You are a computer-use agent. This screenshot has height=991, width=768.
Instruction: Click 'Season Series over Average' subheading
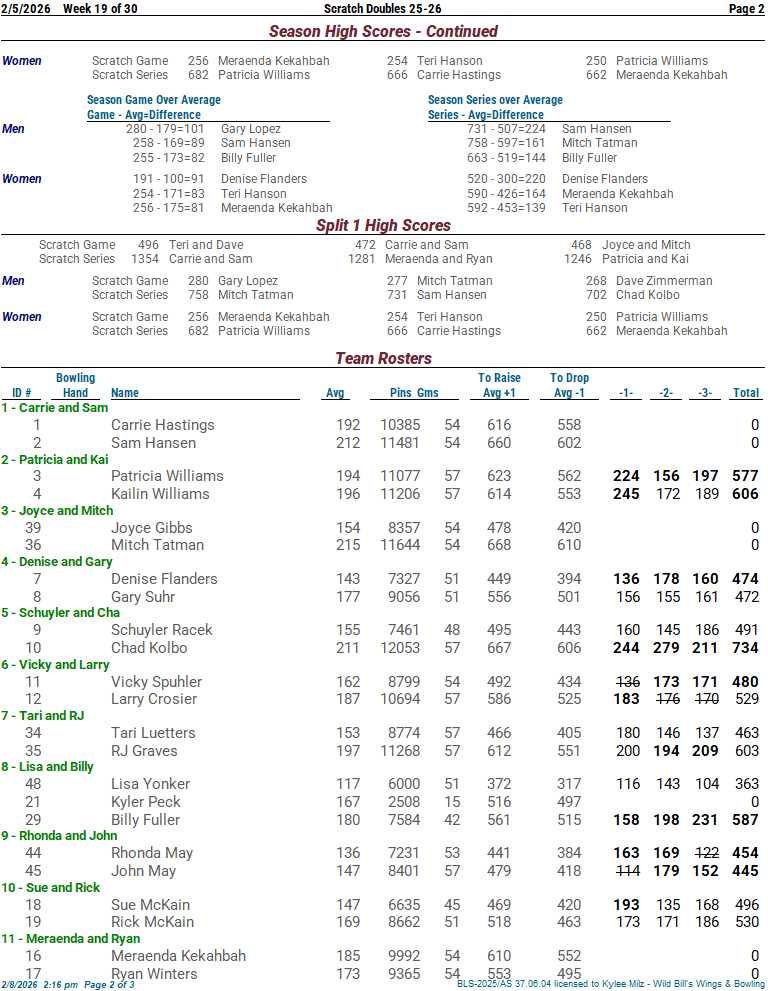tap(495, 100)
